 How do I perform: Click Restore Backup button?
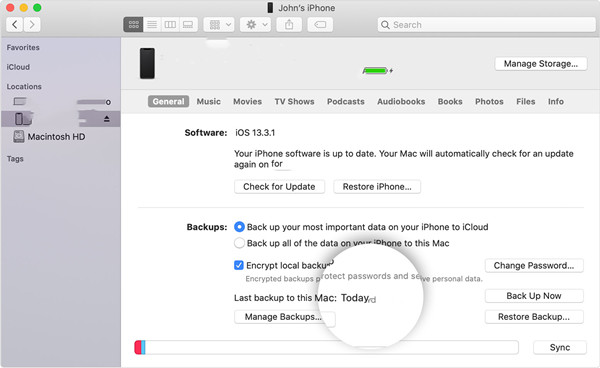[534, 317]
